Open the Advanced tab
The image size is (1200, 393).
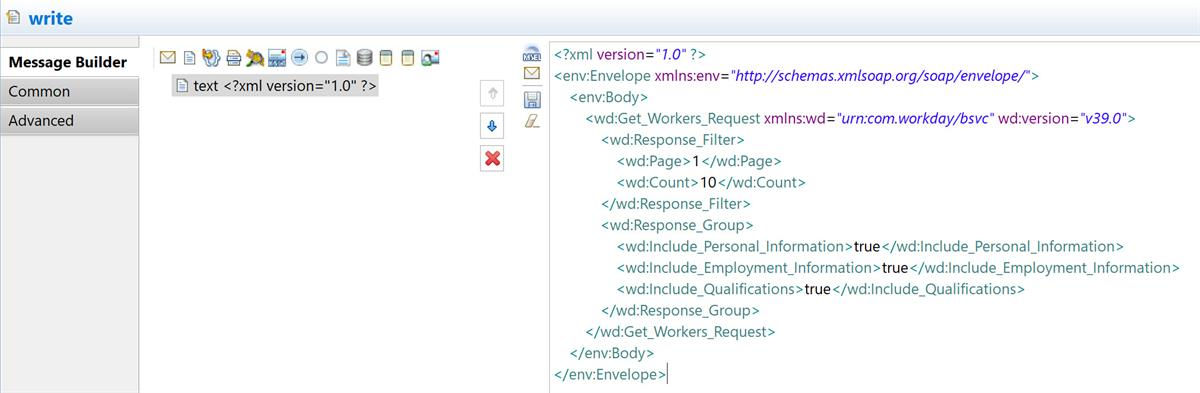click(x=68, y=120)
